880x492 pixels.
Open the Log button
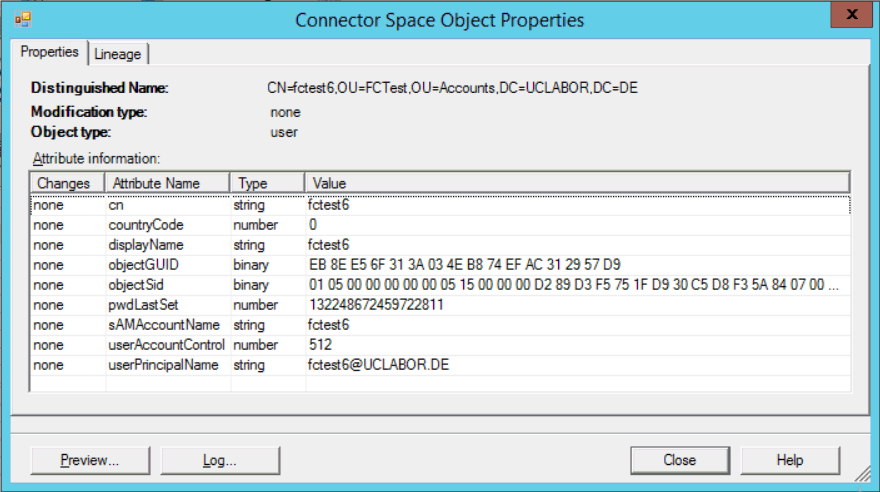[220, 461]
